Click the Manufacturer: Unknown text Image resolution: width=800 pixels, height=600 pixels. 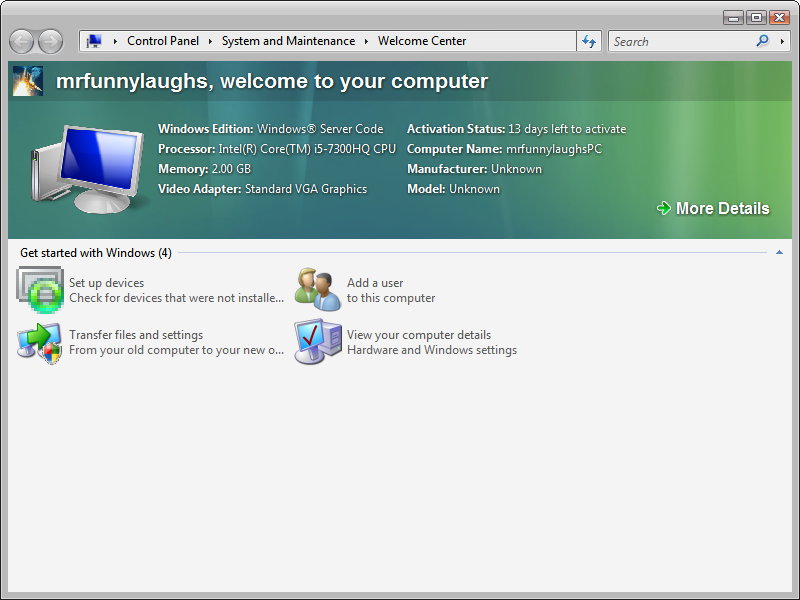tap(474, 168)
